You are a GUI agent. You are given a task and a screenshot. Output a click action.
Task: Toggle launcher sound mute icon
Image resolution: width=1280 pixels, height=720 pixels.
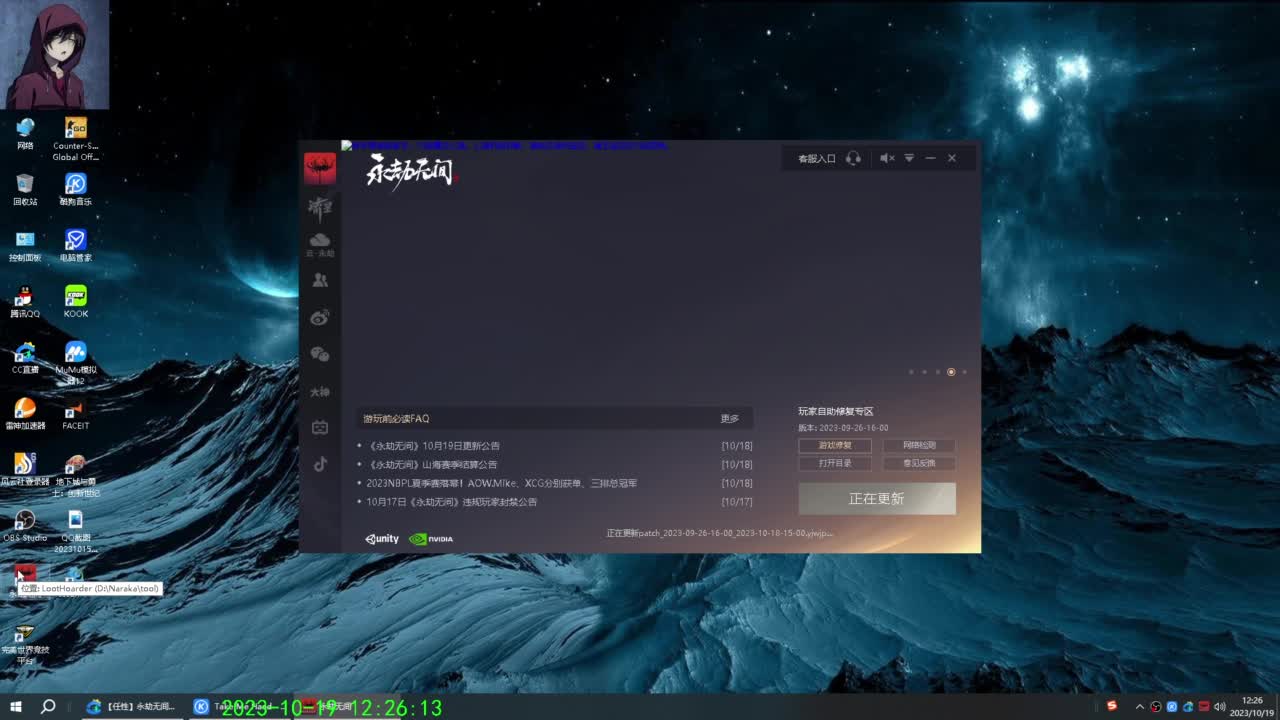[887, 158]
